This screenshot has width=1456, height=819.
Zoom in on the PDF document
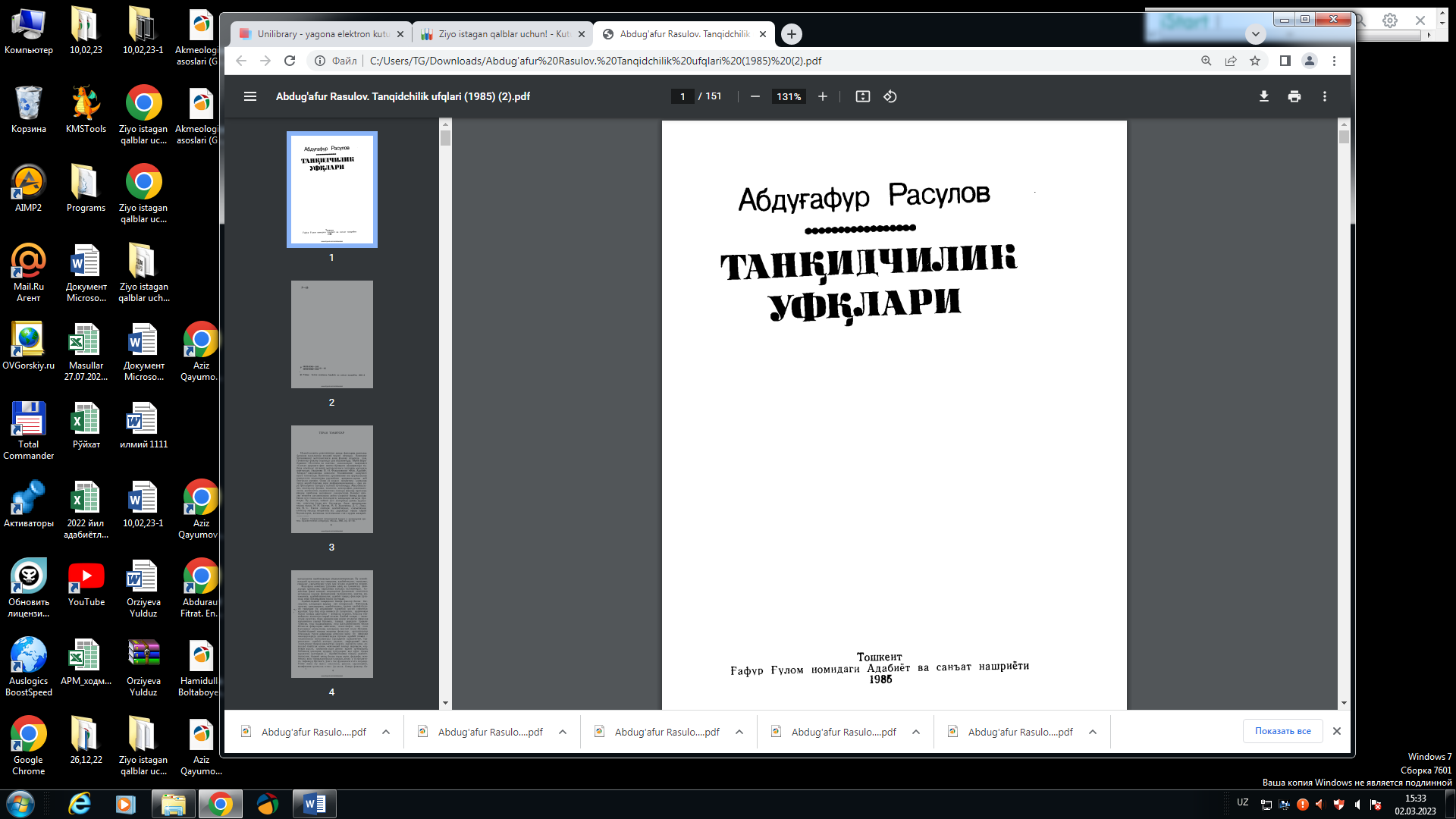coord(823,96)
